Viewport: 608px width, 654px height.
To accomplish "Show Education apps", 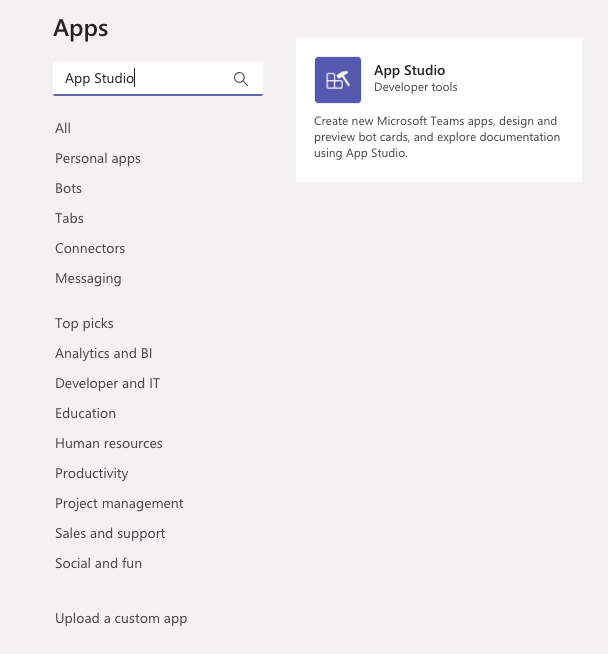I will tap(85, 413).
